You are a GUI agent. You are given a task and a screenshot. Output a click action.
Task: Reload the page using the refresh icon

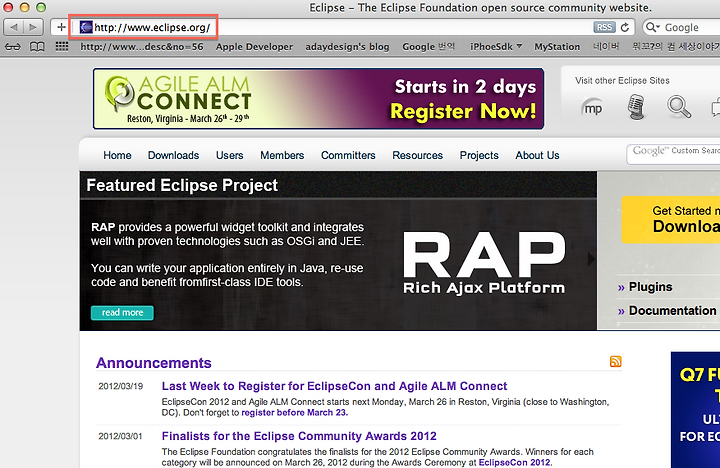tap(624, 28)
